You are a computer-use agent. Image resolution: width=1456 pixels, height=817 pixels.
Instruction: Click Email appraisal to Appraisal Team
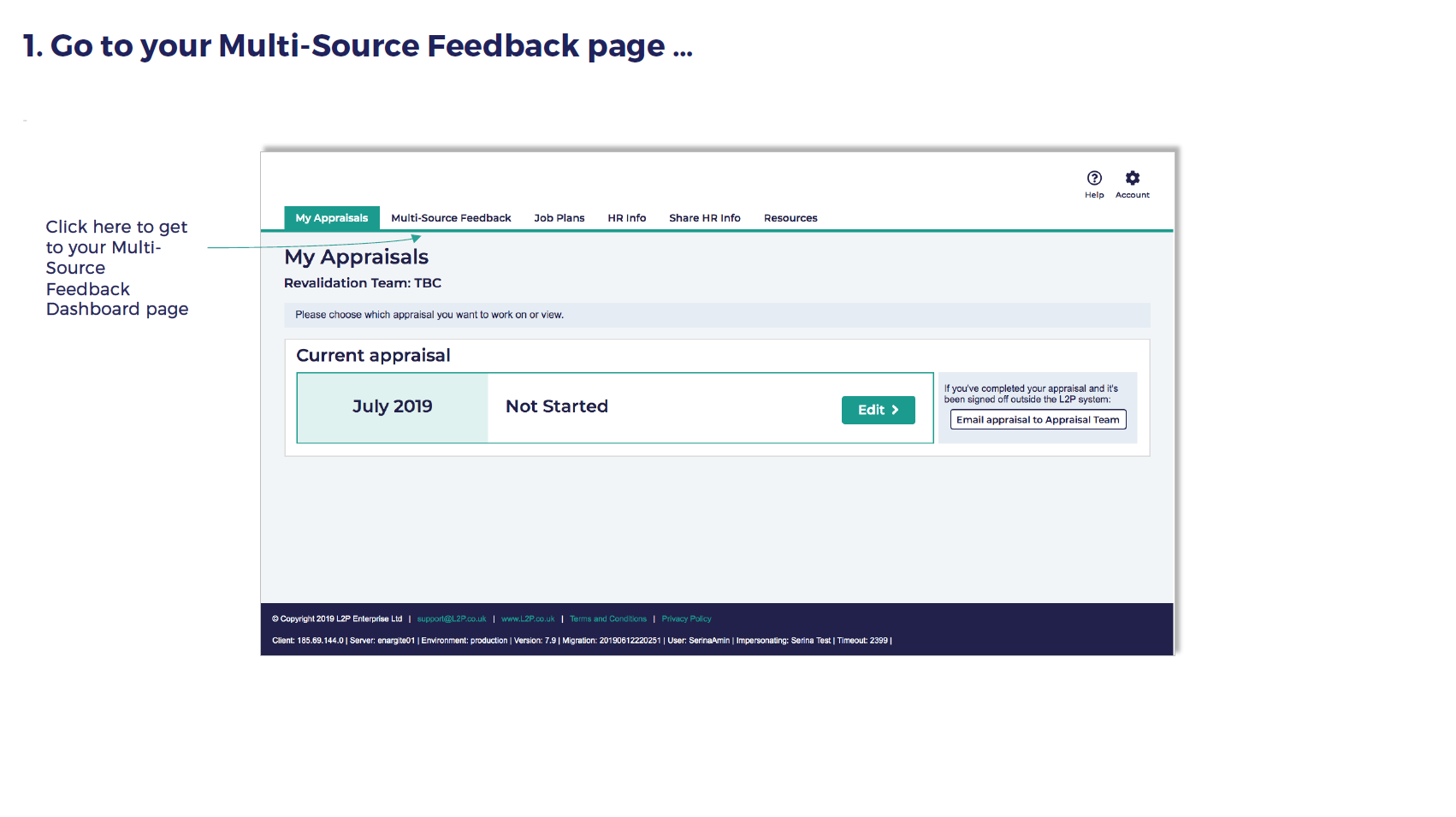tap(1038, 420)
